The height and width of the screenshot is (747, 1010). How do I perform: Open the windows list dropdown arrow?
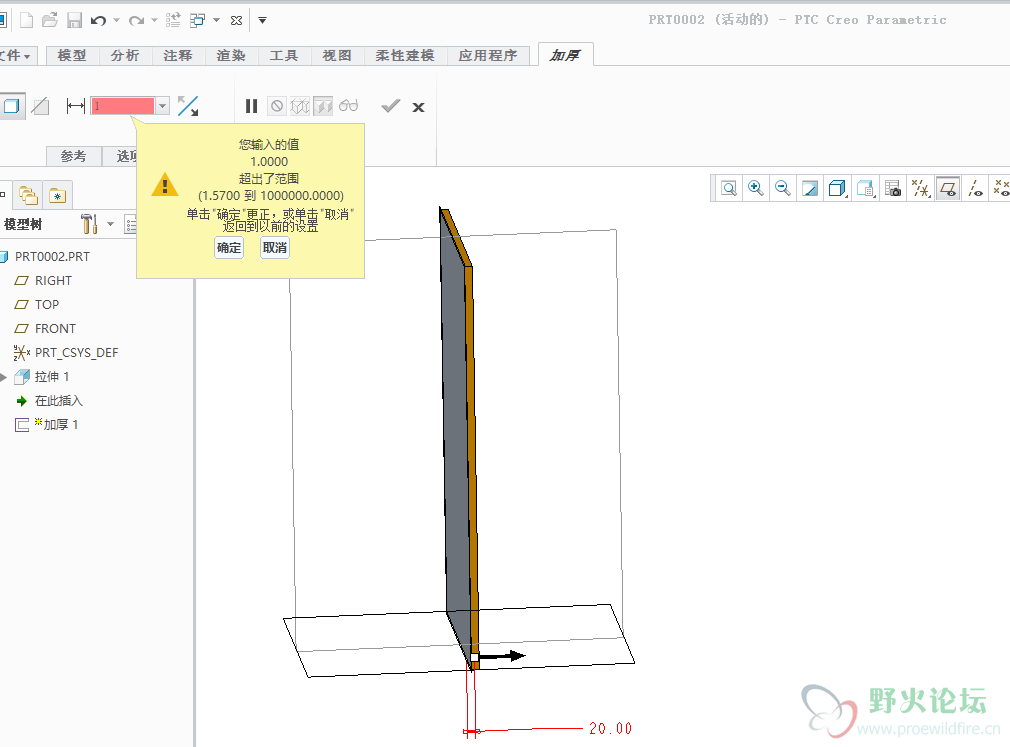tap(216, 21)
